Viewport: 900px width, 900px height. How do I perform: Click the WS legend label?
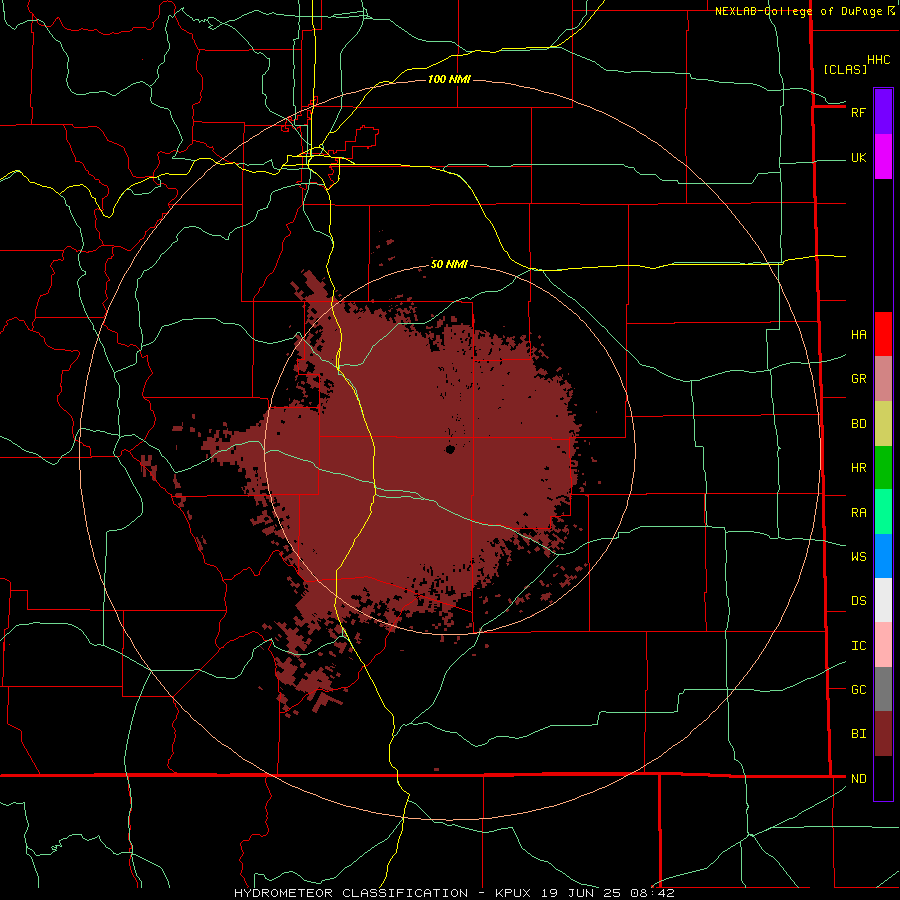(858, 557)
